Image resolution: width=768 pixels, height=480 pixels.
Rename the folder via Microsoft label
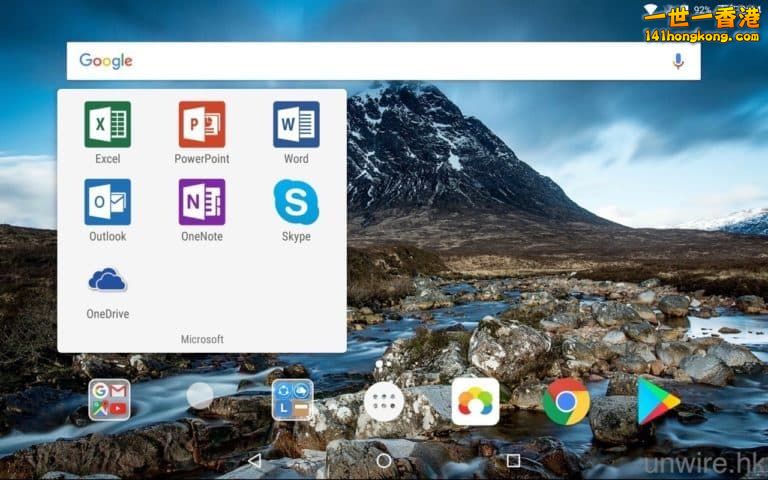point(202,339)
